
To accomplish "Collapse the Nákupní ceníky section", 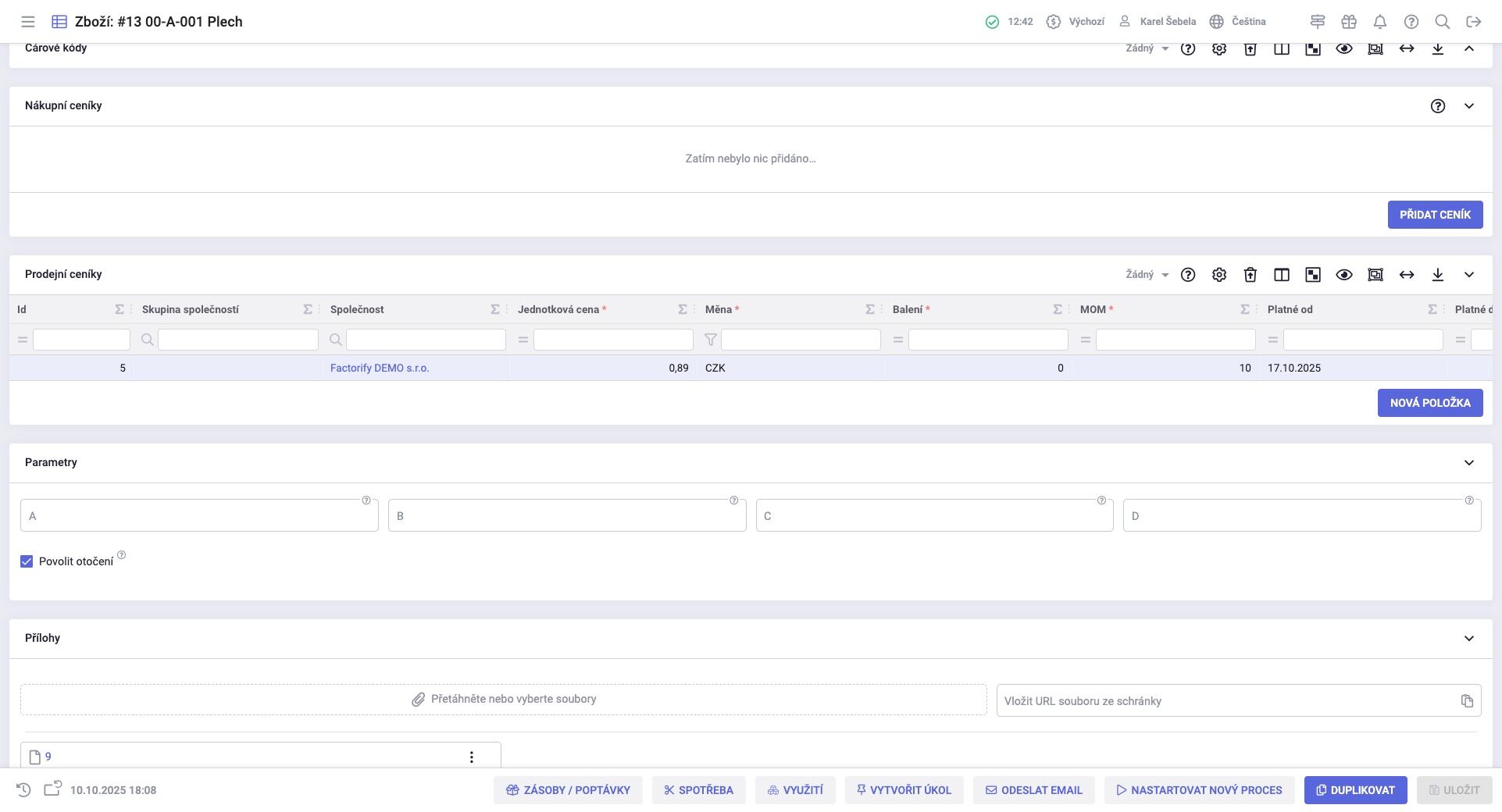I will (x=1469, y=106).
